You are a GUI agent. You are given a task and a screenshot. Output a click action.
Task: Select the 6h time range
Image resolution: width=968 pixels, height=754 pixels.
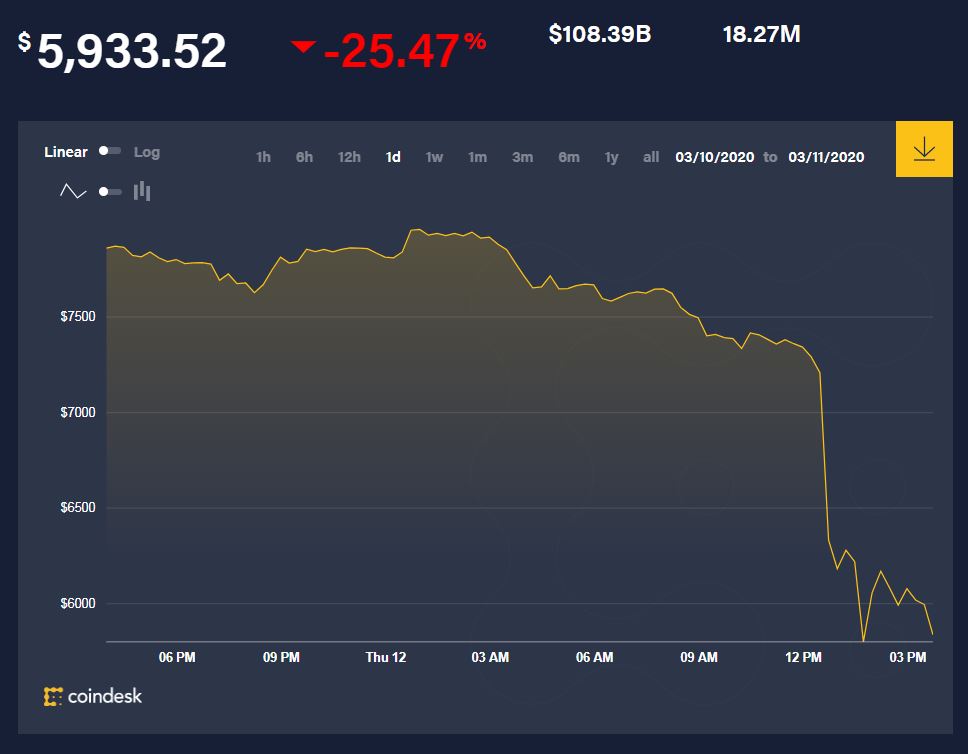(x=304, y=157)
